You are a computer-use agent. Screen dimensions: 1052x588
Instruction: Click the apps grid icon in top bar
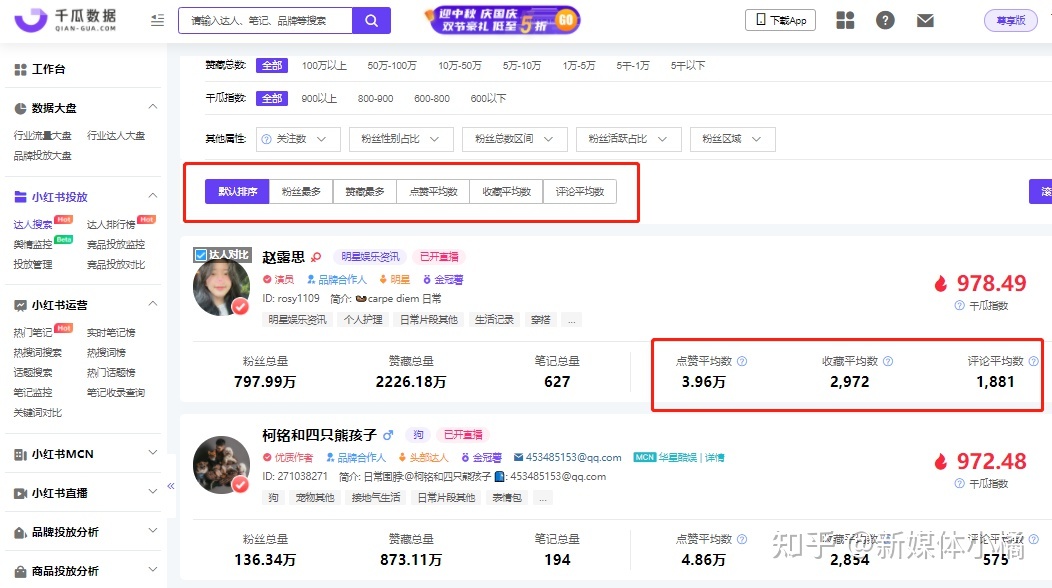[843, 19]
